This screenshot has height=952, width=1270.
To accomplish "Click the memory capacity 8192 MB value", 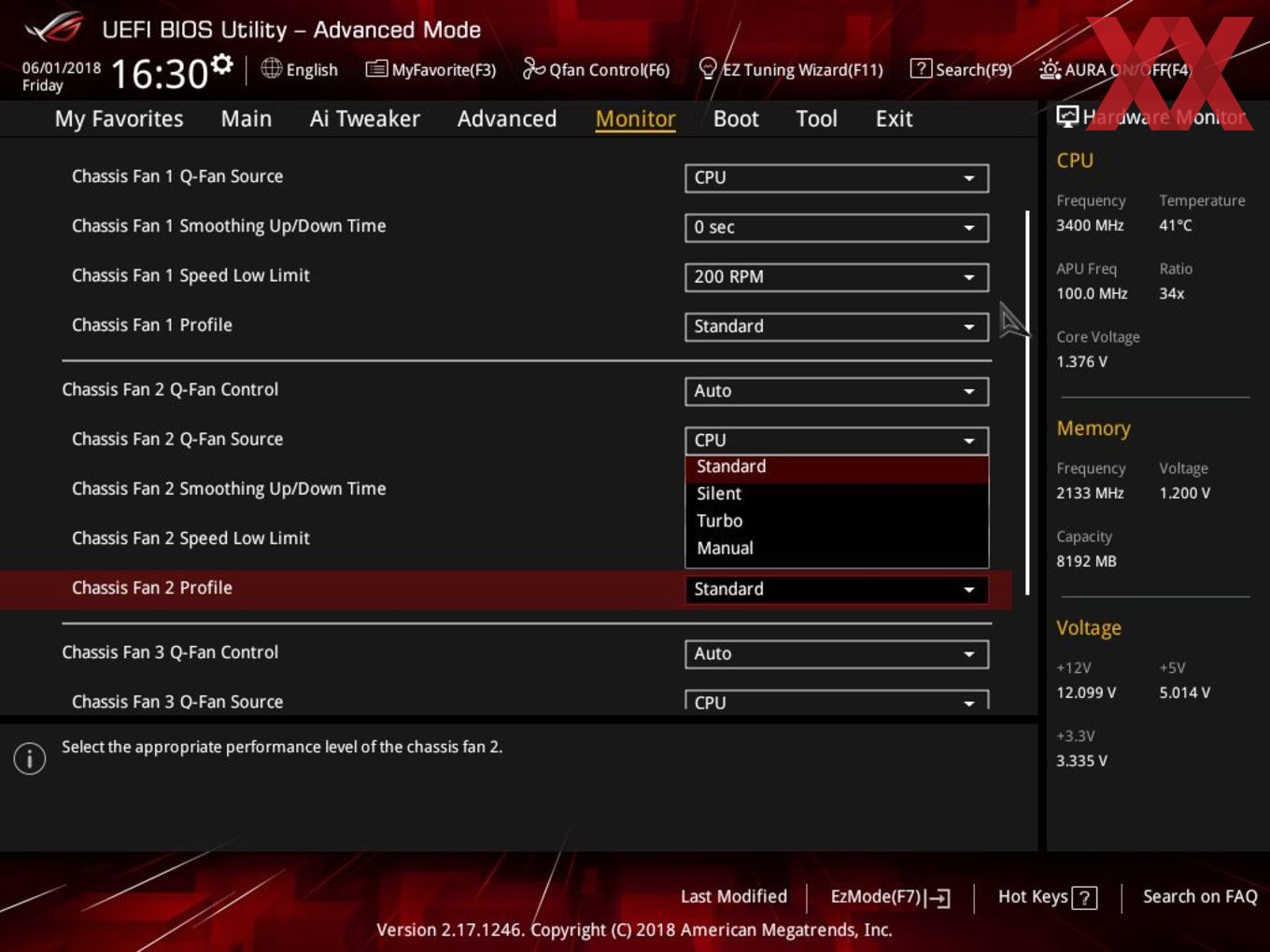I will [1086, 561].
